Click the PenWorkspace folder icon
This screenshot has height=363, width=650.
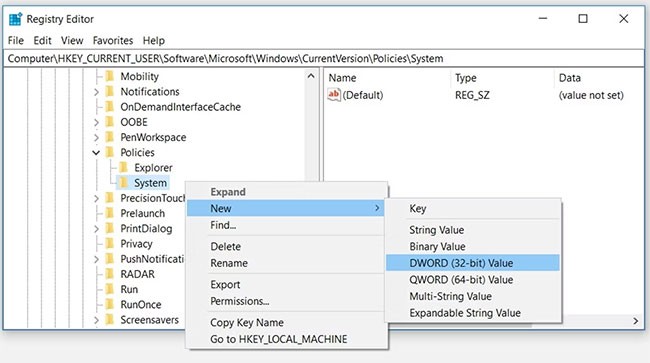point(110,137)
